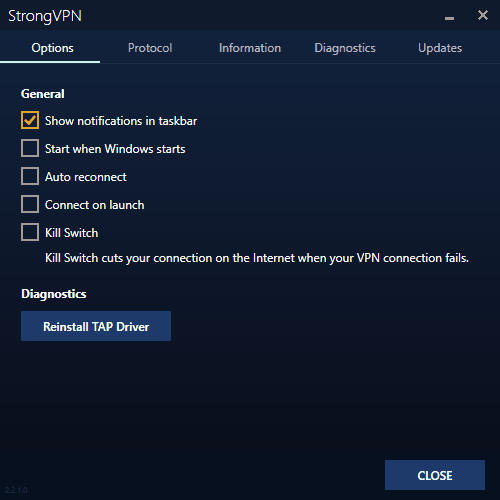
Task: Click the Reinstall TAP Driver button
Action: click(96, 326)
